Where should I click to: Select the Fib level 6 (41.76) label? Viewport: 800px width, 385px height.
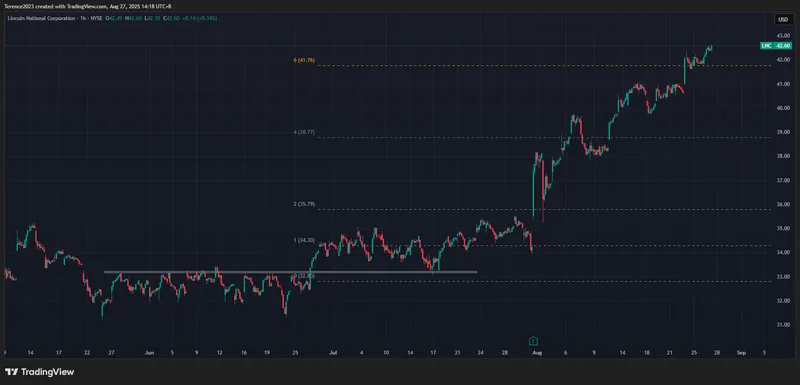[x=304, y=60]
